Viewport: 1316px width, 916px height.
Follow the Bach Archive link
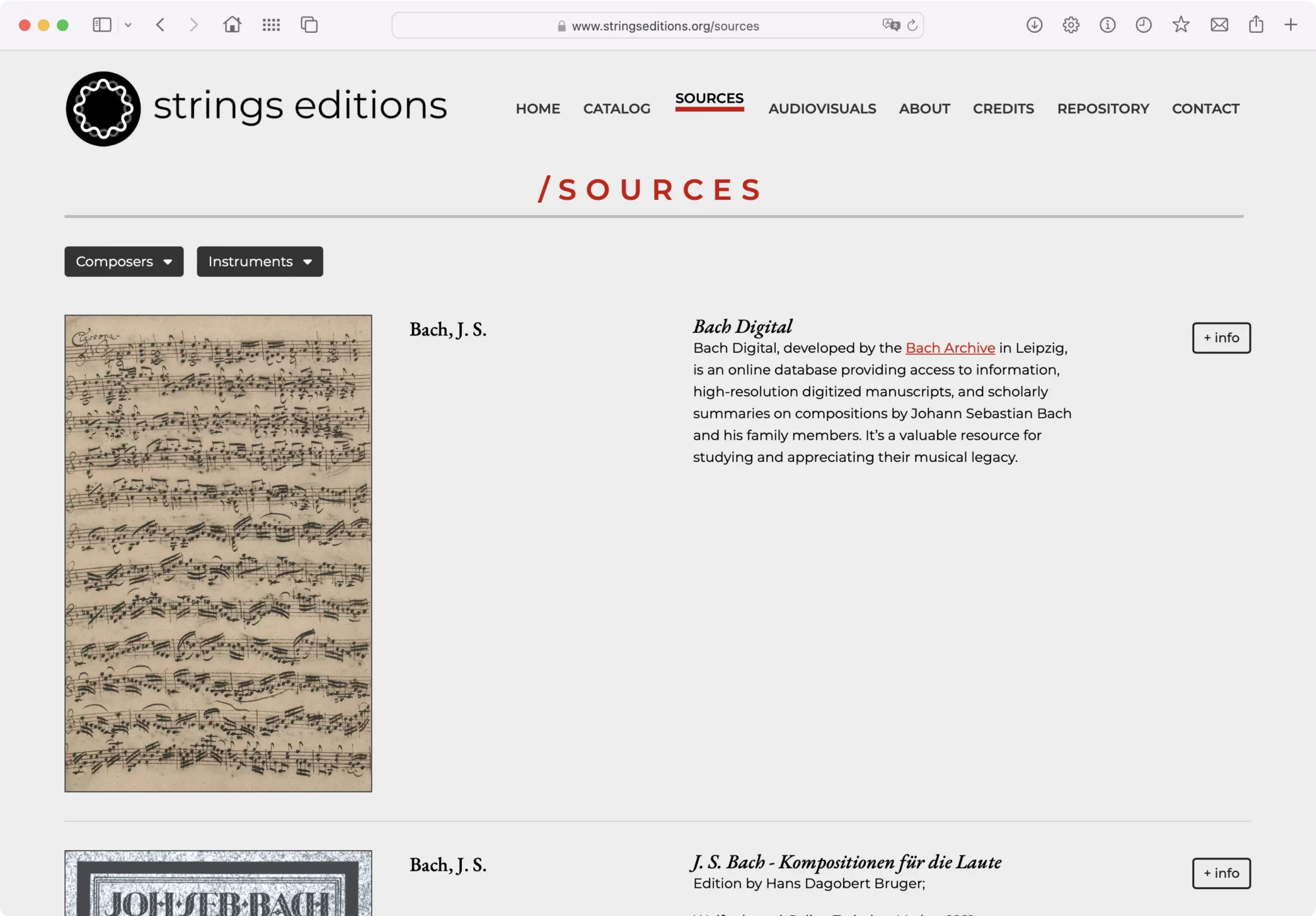coord(949,348)
